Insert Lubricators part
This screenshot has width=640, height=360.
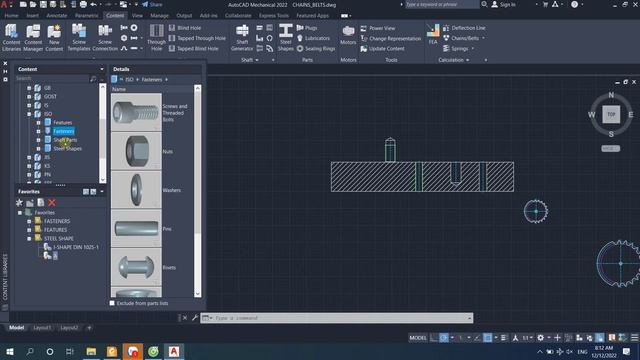coord(313,38)
